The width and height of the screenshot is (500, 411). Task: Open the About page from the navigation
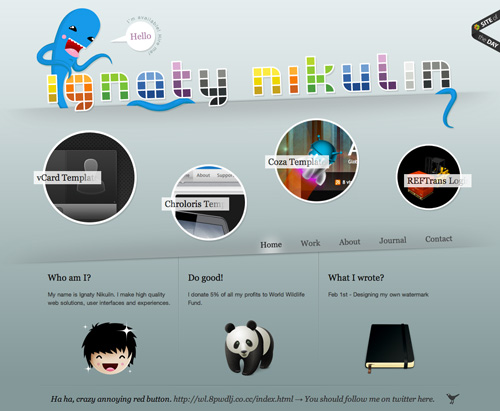[x=350, y=242]
